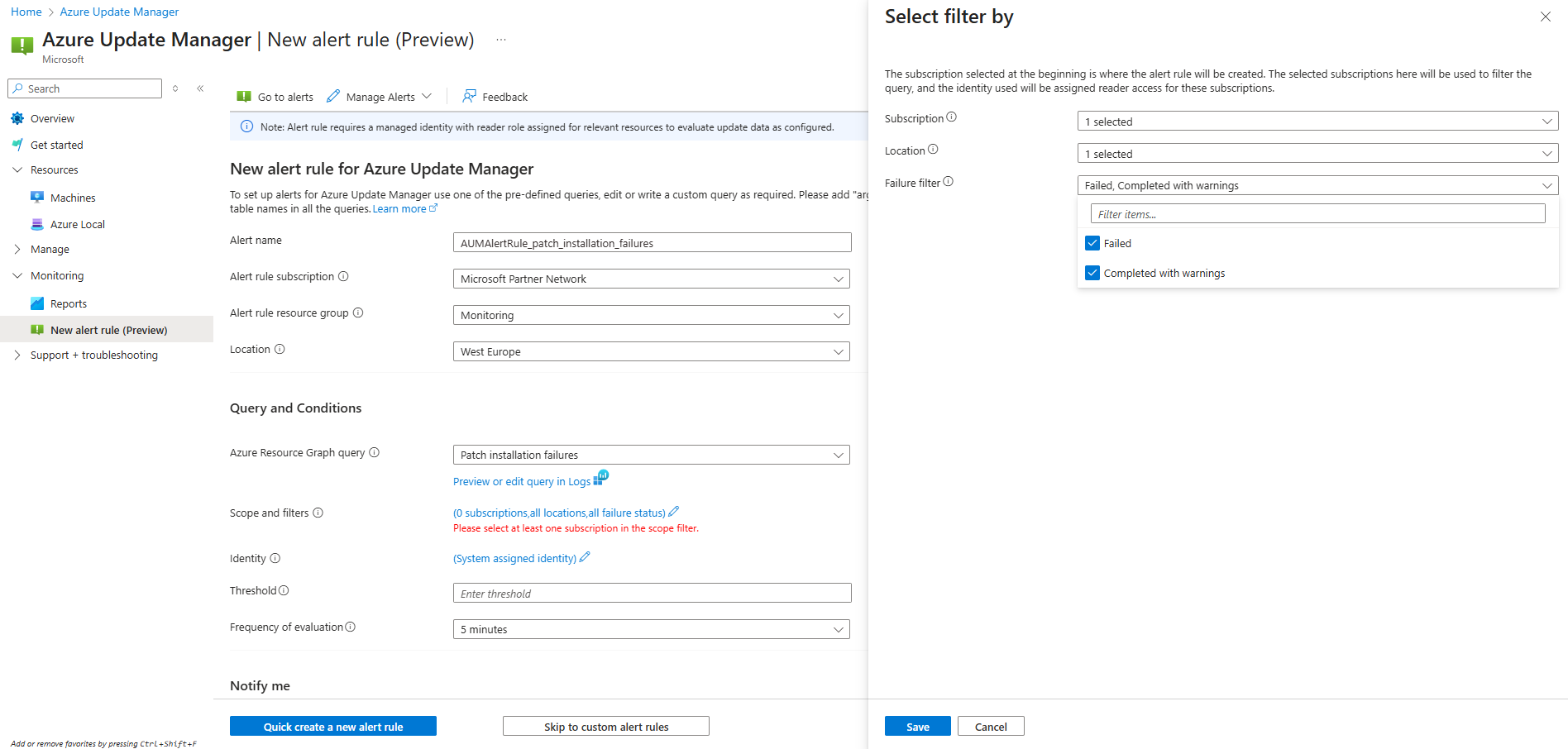
Task: Open the Learn more link
Action: (404, 209)
